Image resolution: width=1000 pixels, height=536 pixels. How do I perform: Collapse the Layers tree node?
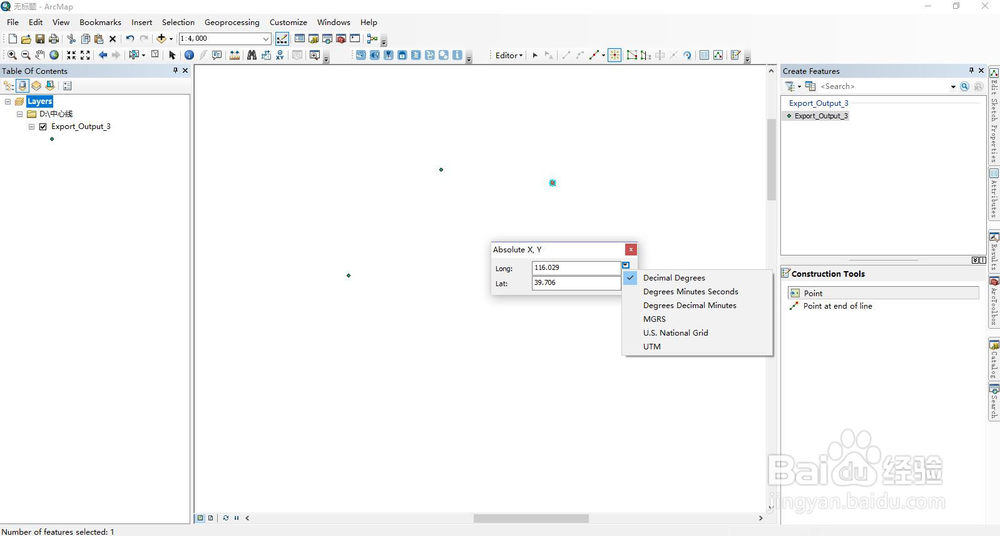point(8,101)
